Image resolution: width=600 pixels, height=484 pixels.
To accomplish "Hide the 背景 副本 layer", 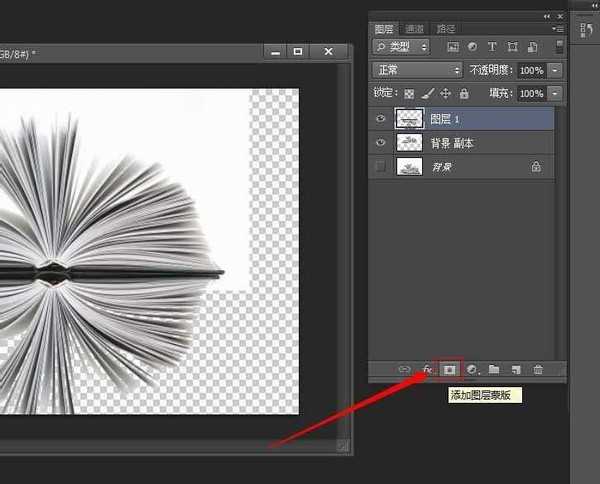I will pyautogui.click(x=380, y=143).
